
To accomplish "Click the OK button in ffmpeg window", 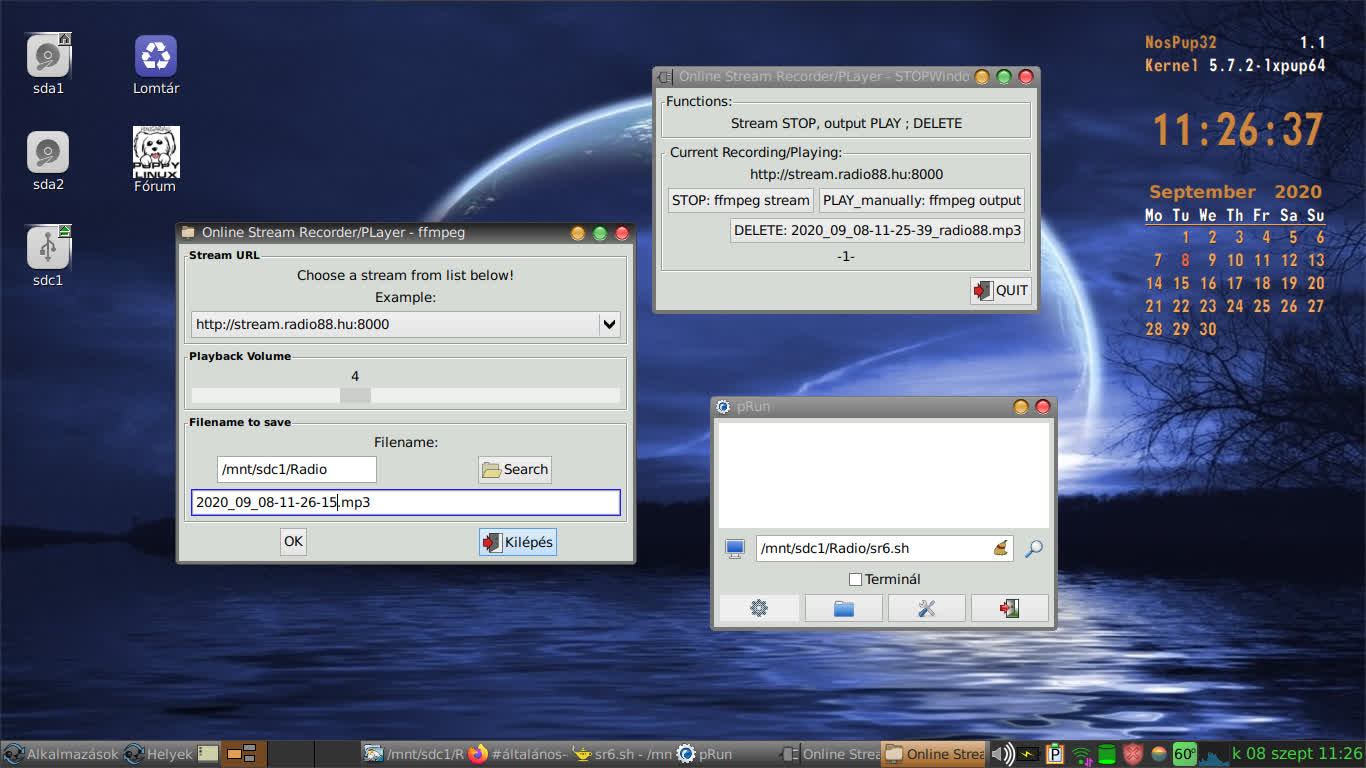I will coord(293,542).
